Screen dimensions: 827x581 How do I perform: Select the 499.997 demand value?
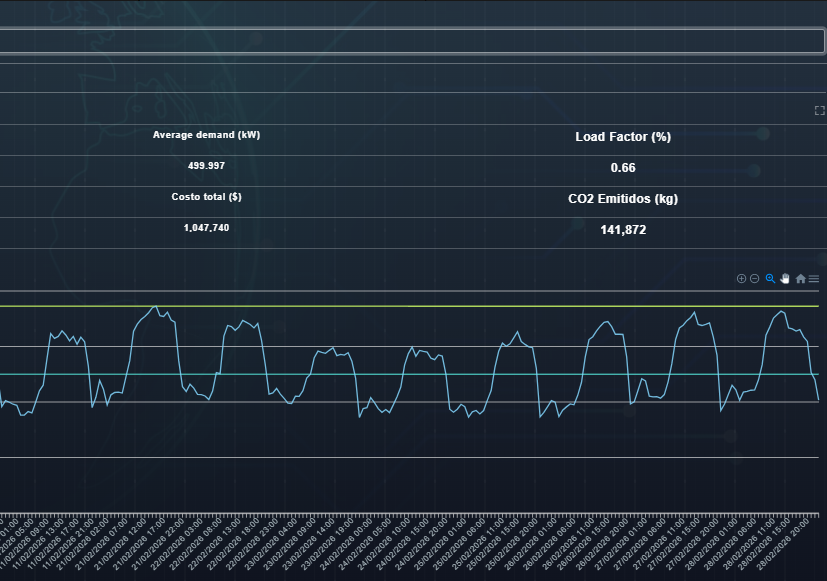[x=206, y=166]
